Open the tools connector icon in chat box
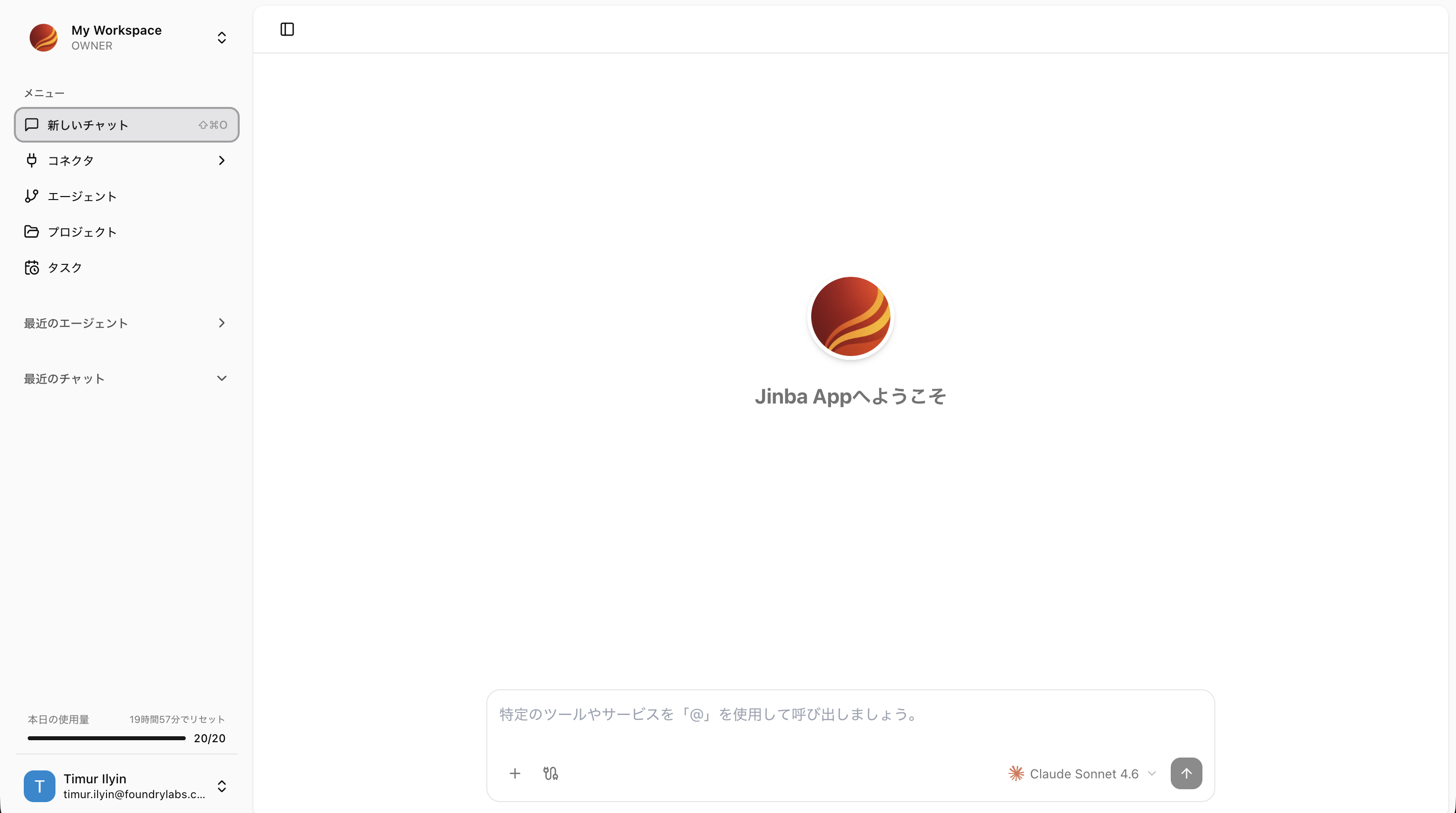The image size is (1456, 813). 551,773
